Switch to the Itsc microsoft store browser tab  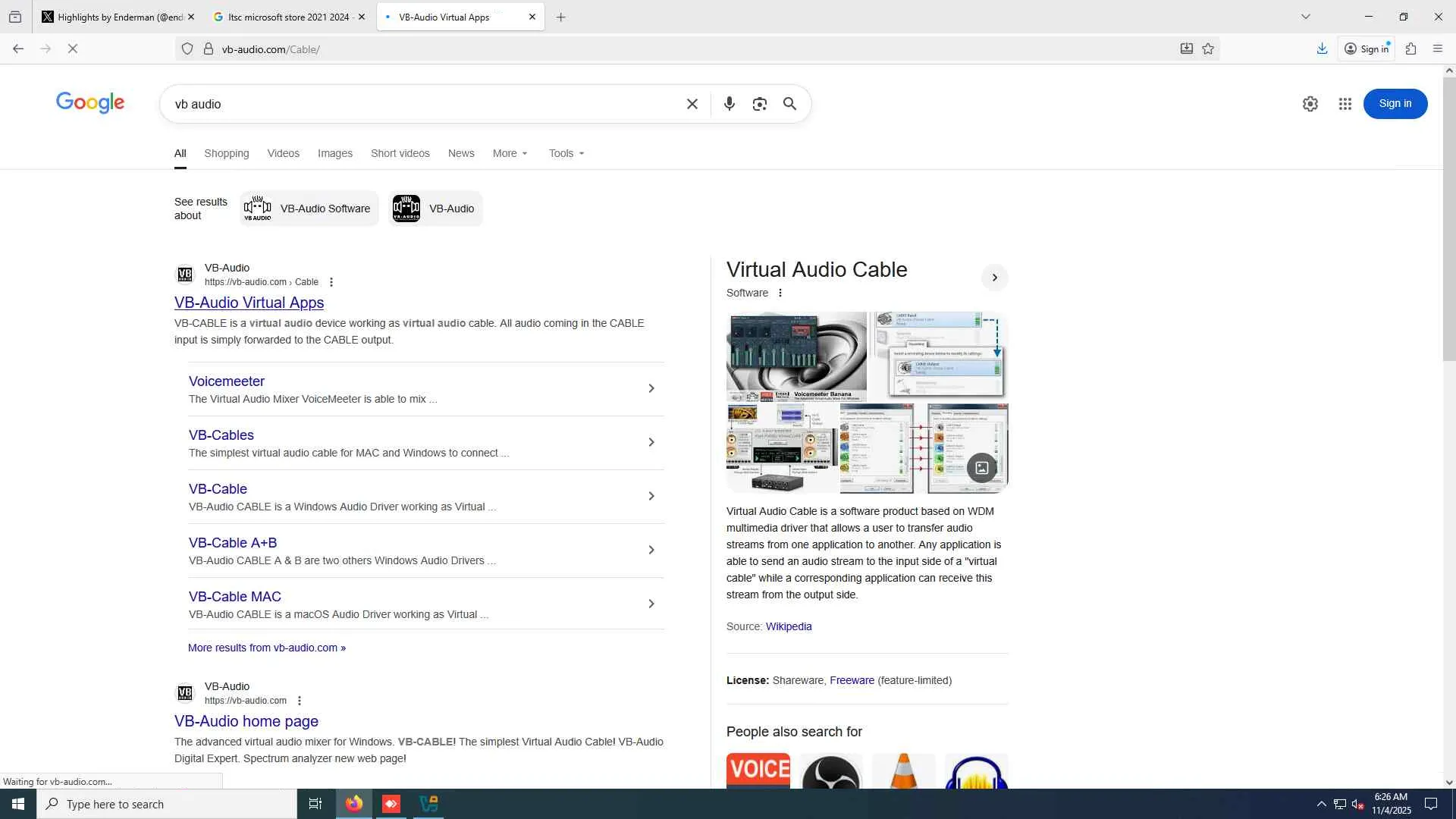click(x=288, y=17)
